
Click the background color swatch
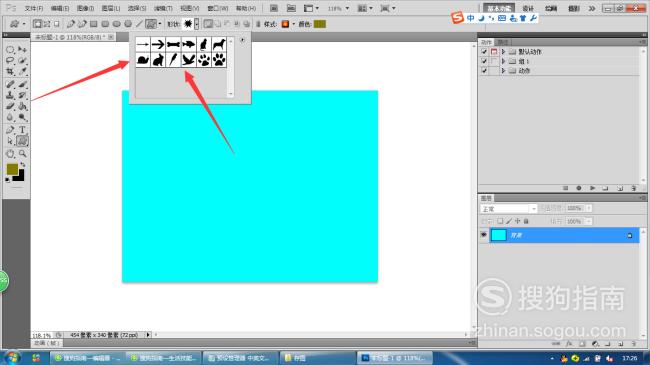tap(20, 177)
